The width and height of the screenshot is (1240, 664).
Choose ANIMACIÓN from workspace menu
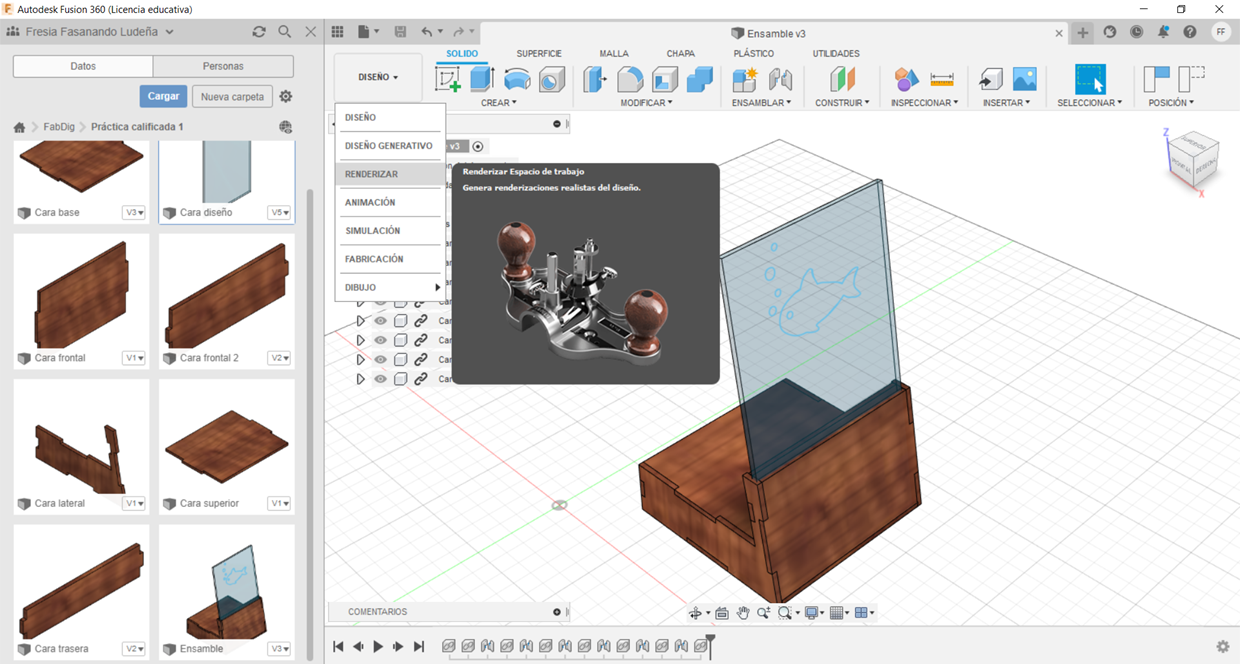[389, 202]
